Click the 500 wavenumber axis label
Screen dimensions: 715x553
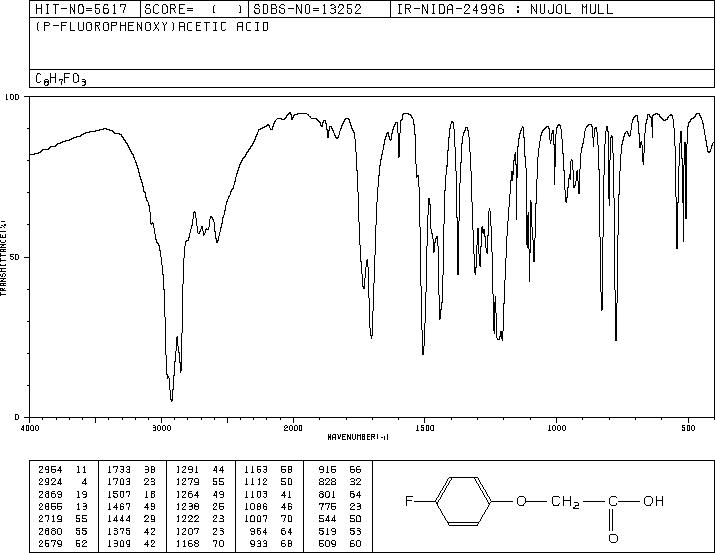click(688, 428)
